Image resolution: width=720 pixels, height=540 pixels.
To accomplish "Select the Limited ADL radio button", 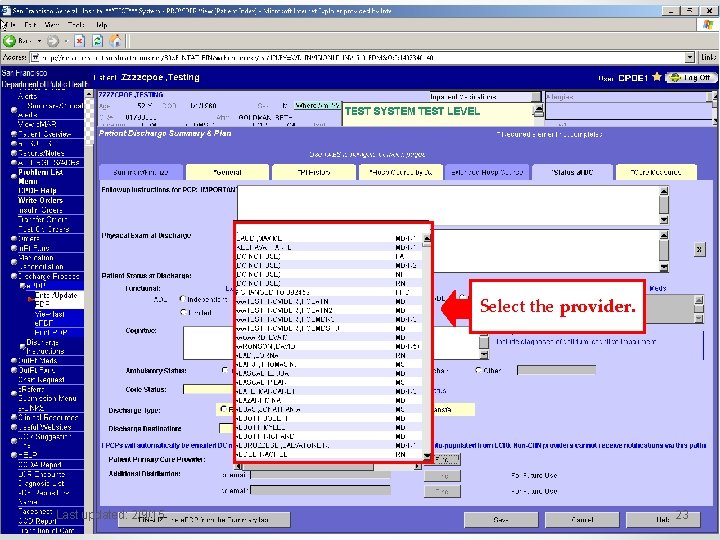I will click(x=183, y=312).
